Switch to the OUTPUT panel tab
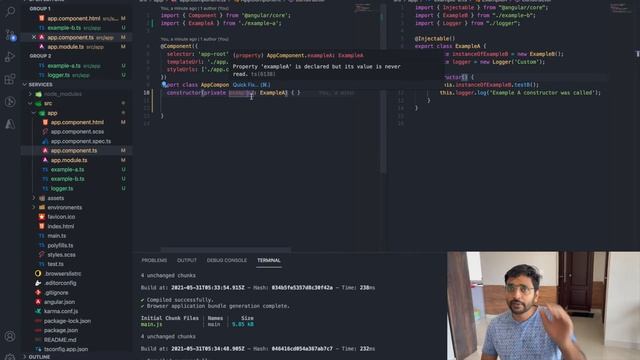Viewport: 640px width, 360px height. pos(187,260)
